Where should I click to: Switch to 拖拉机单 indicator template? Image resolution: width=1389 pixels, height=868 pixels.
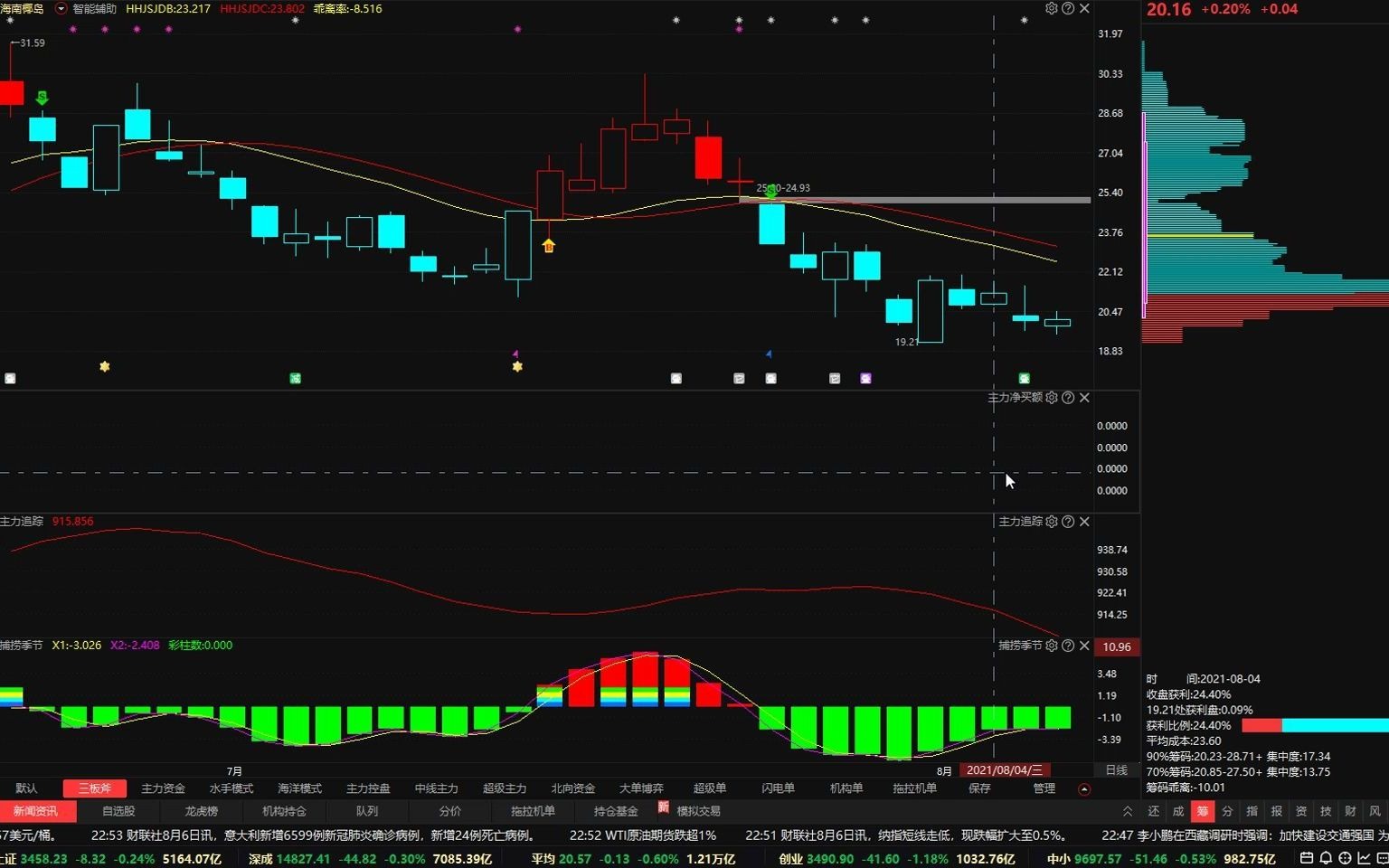(x=914, y=789)
